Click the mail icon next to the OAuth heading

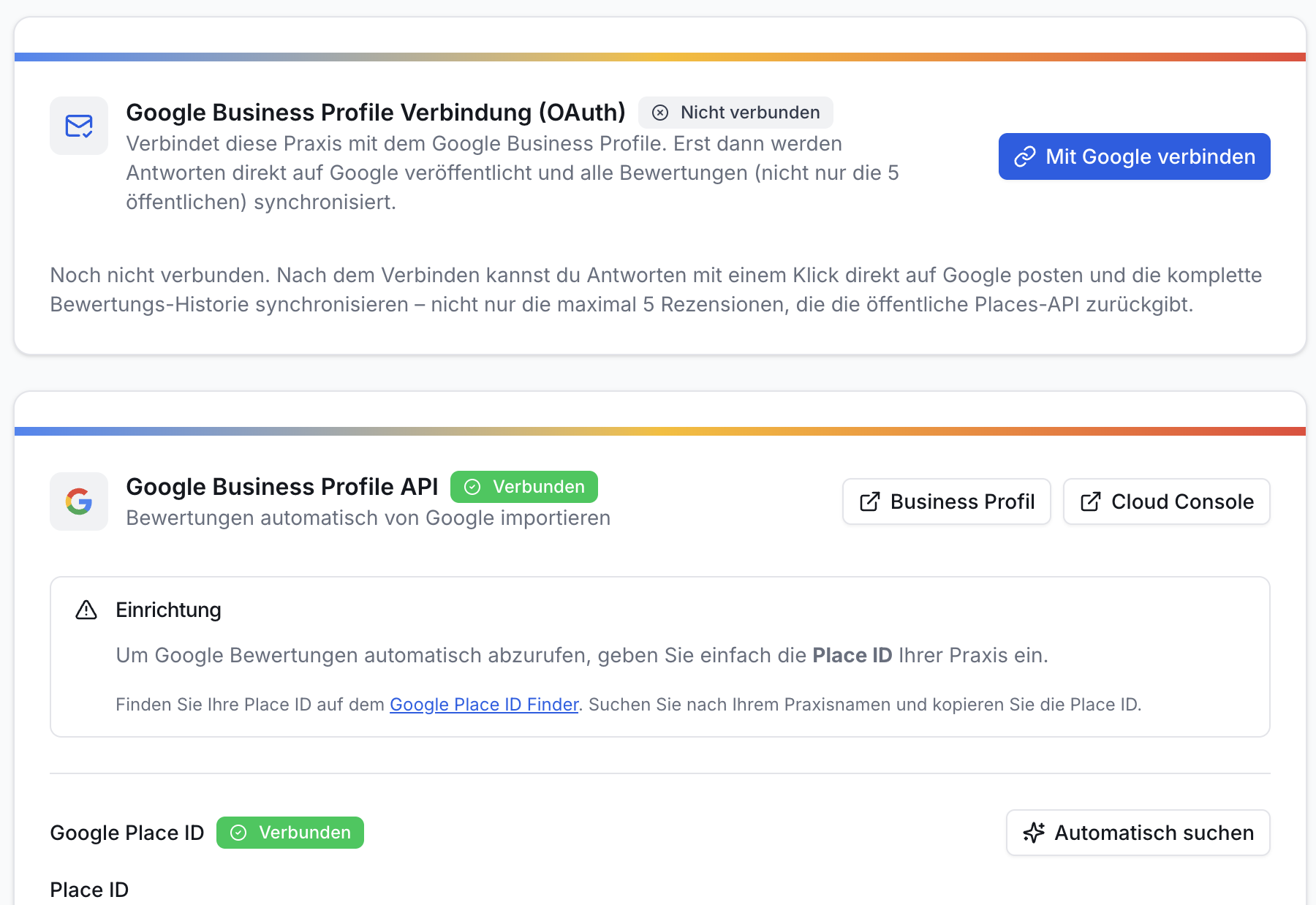79,126
